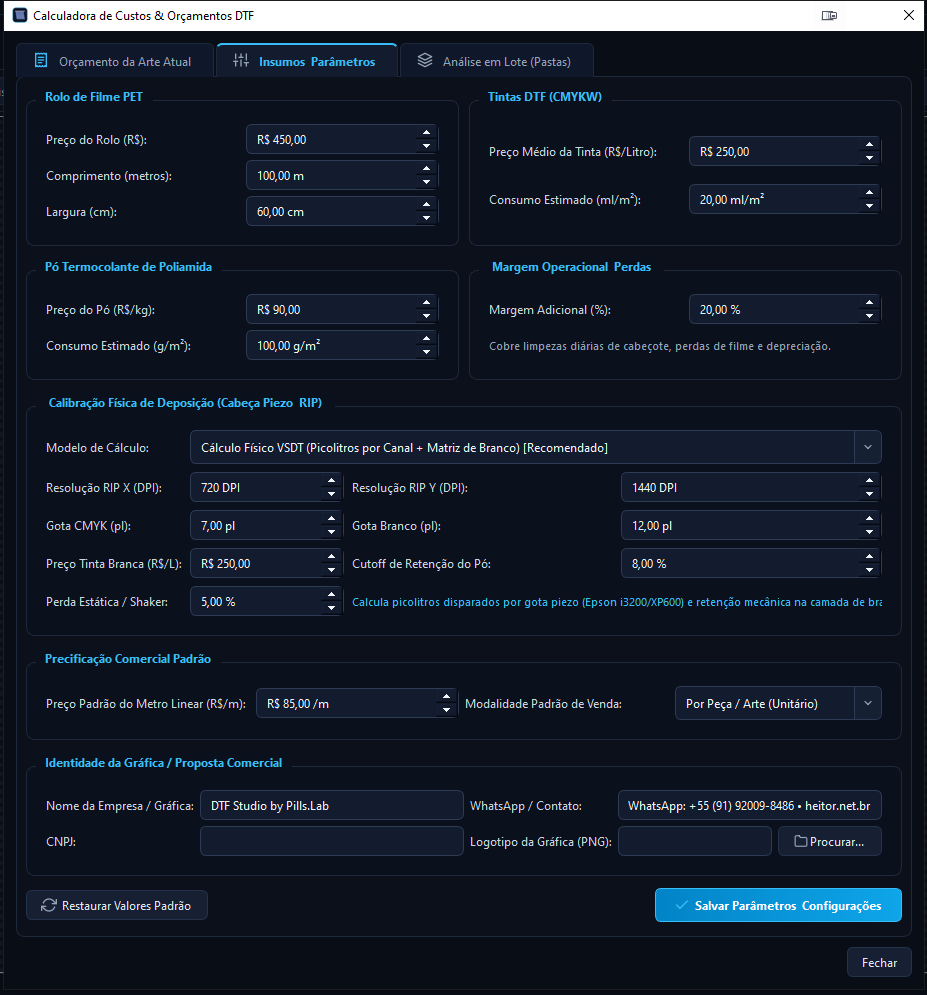Decrease Largura (cm) value
This screenshot has height=995, width=927.
426,218
